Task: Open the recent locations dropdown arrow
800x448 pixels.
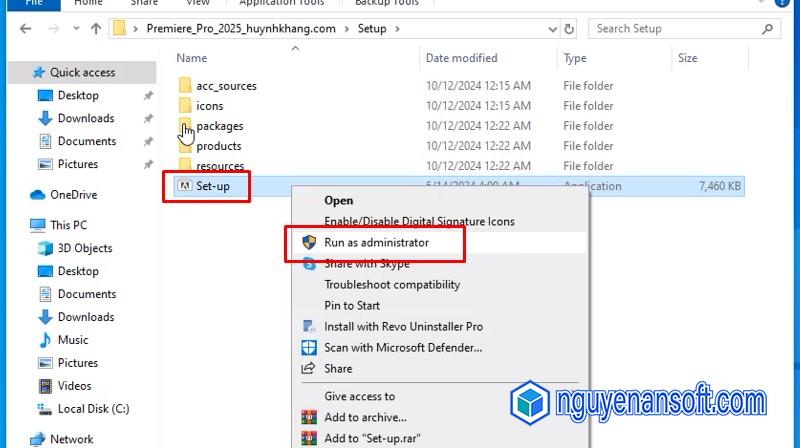Action: coord(76,29)
